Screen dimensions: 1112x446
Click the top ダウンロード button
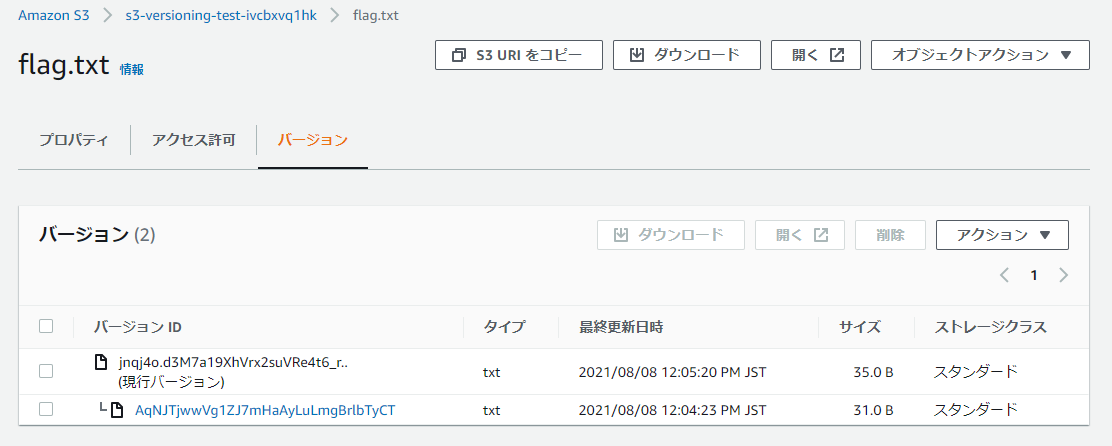tap(686, 55)
